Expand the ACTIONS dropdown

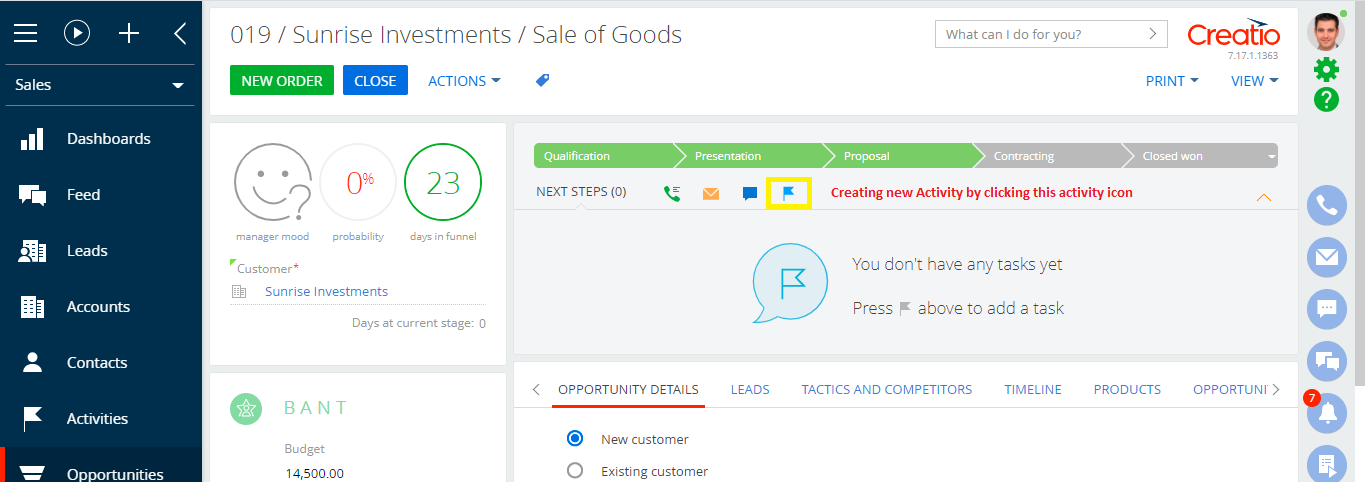[464, 81]
